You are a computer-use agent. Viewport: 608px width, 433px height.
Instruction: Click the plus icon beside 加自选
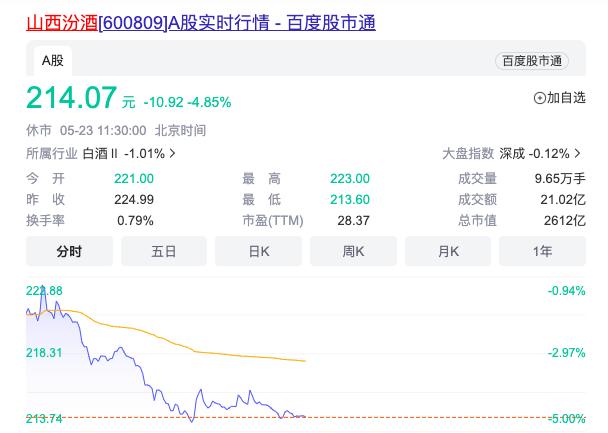click(539, 98)
